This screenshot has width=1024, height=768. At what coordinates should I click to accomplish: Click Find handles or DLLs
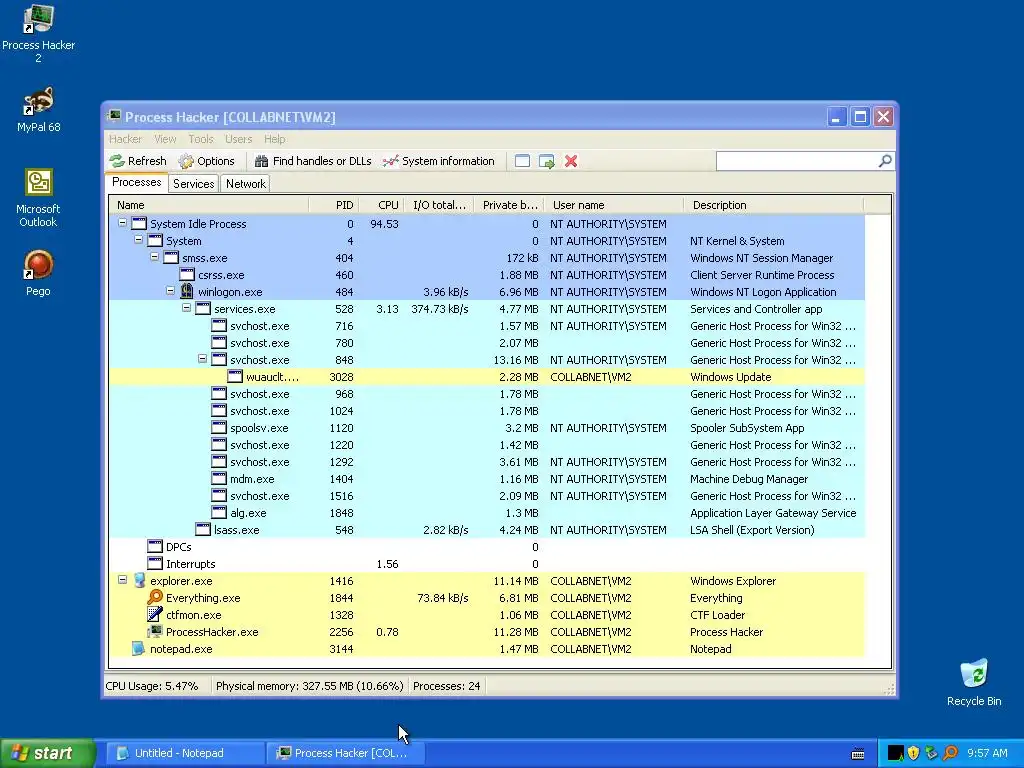point(313,161)
